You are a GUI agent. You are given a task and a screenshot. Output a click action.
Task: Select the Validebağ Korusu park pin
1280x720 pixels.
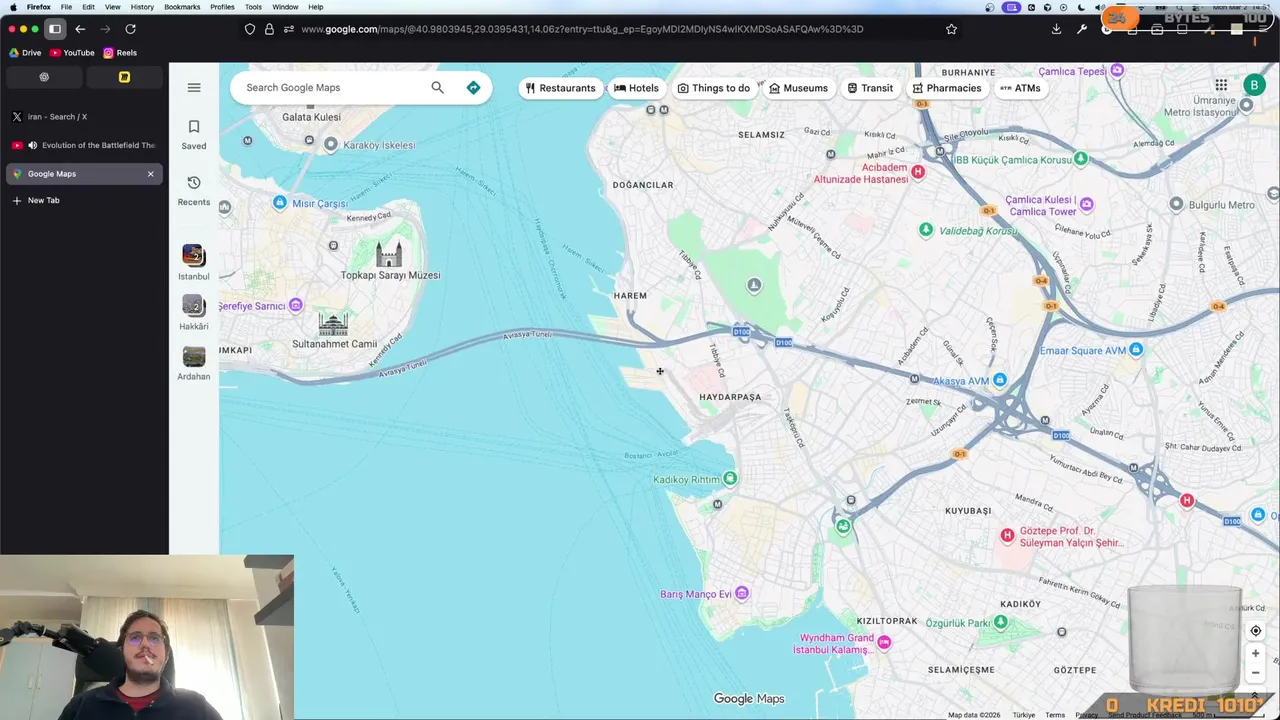(x=926, y=230)
